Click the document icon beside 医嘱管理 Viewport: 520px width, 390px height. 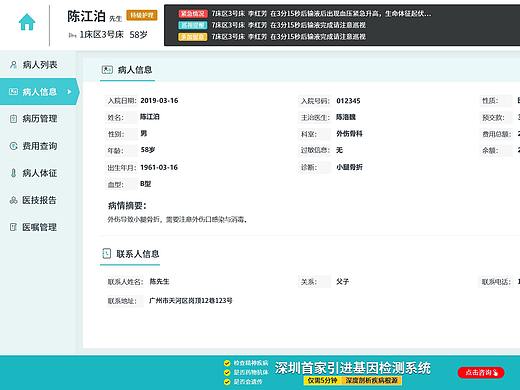point(13,227)
